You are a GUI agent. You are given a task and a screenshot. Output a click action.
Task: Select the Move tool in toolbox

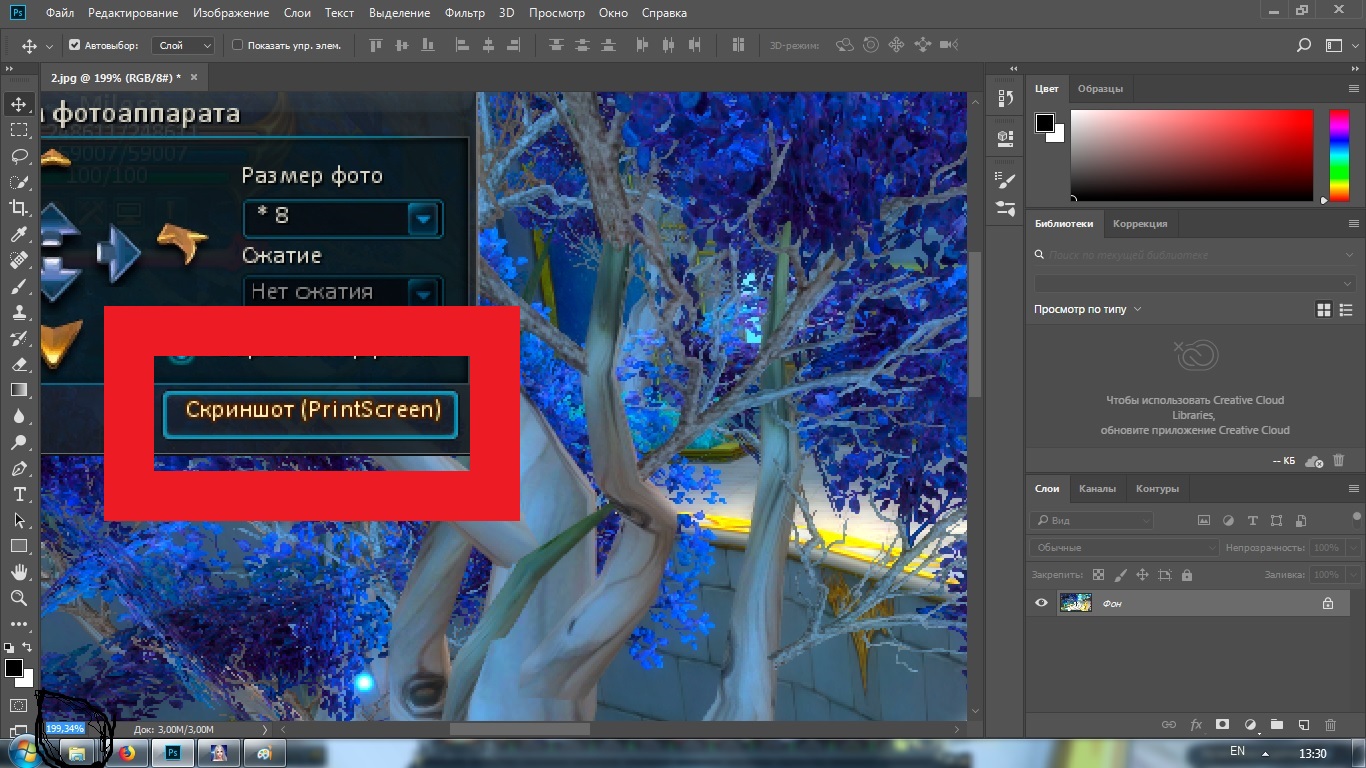19,104
